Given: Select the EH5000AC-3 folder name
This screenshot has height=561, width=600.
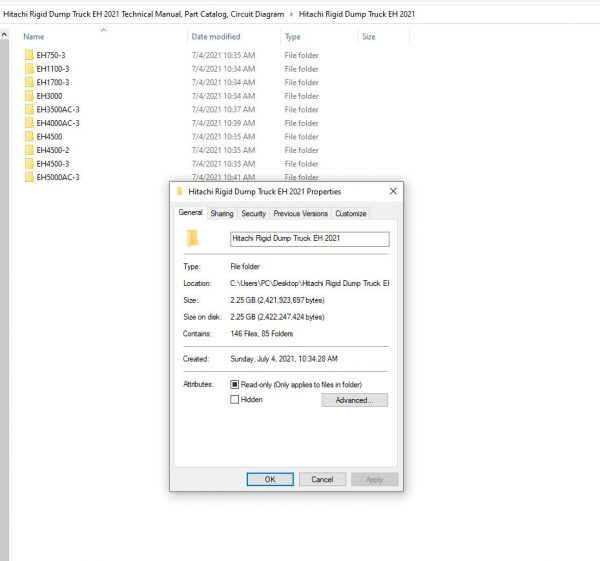Looking at the screenshot, I should [x=58, y=177].
